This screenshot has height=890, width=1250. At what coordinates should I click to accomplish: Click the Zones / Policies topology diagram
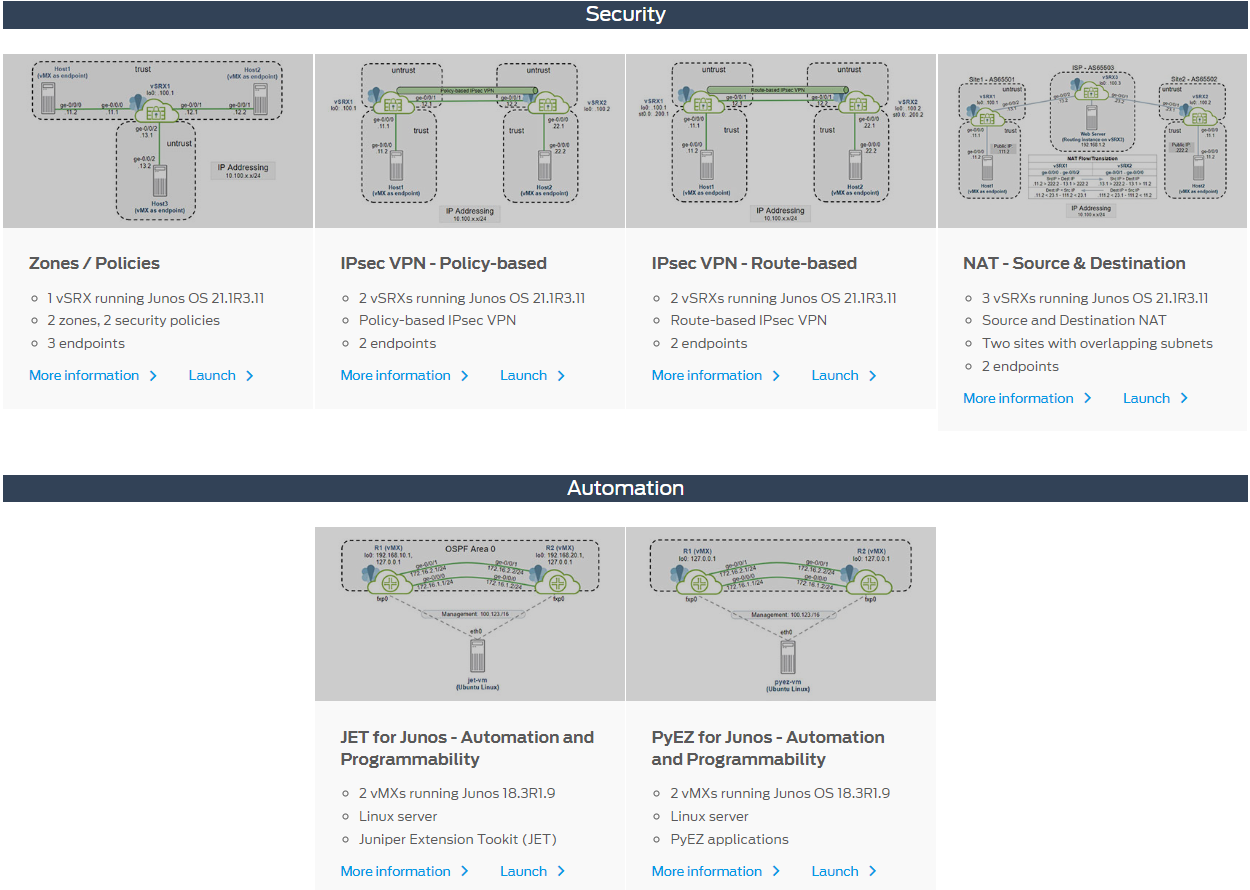pos(157,140)
